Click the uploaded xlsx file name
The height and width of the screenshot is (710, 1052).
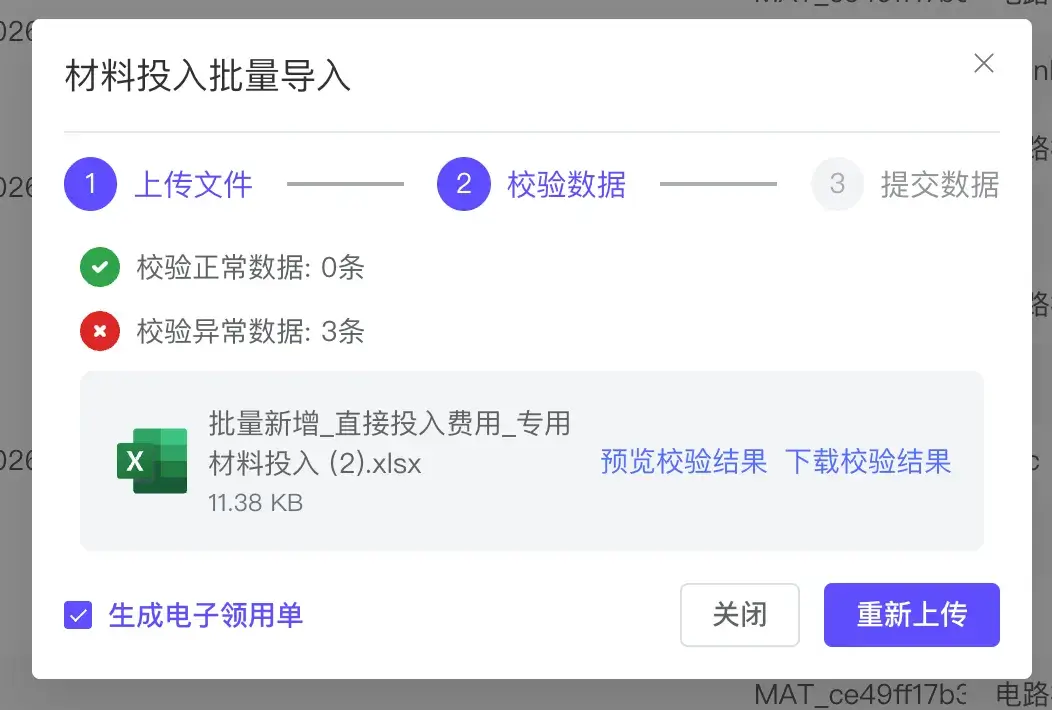389,443
